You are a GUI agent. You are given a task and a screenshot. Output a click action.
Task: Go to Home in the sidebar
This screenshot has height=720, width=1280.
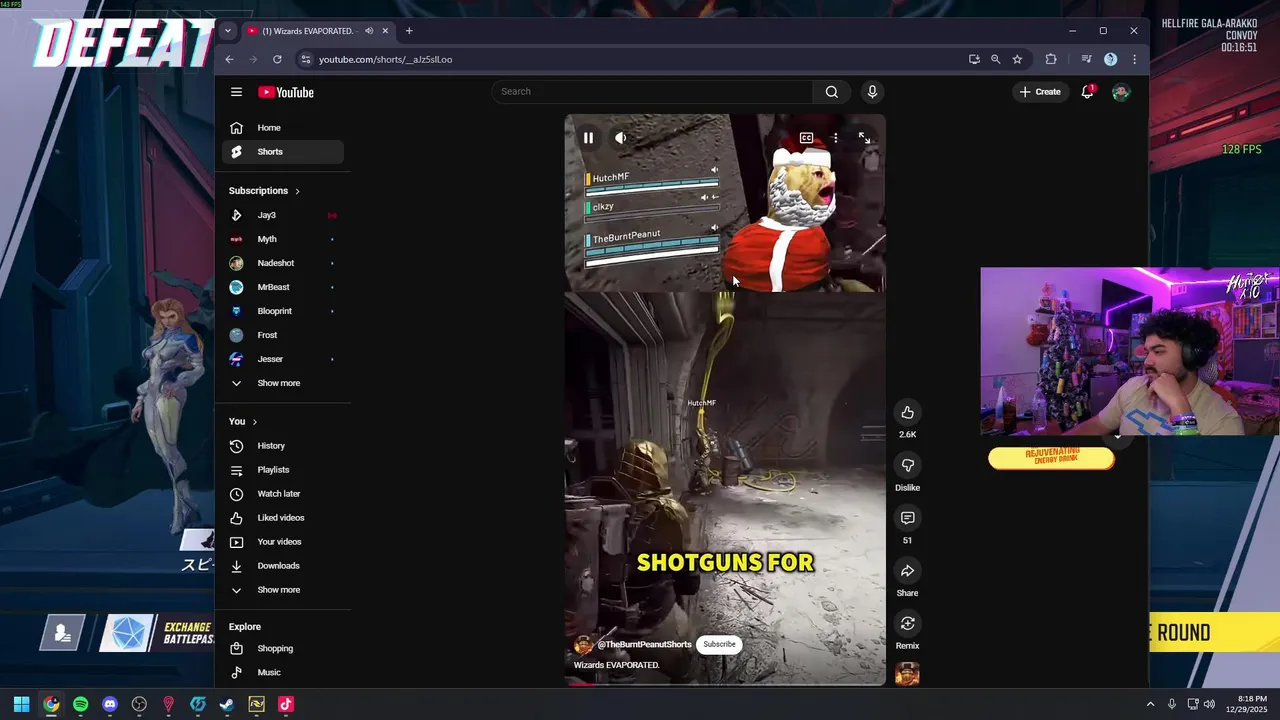click(283, 128)
